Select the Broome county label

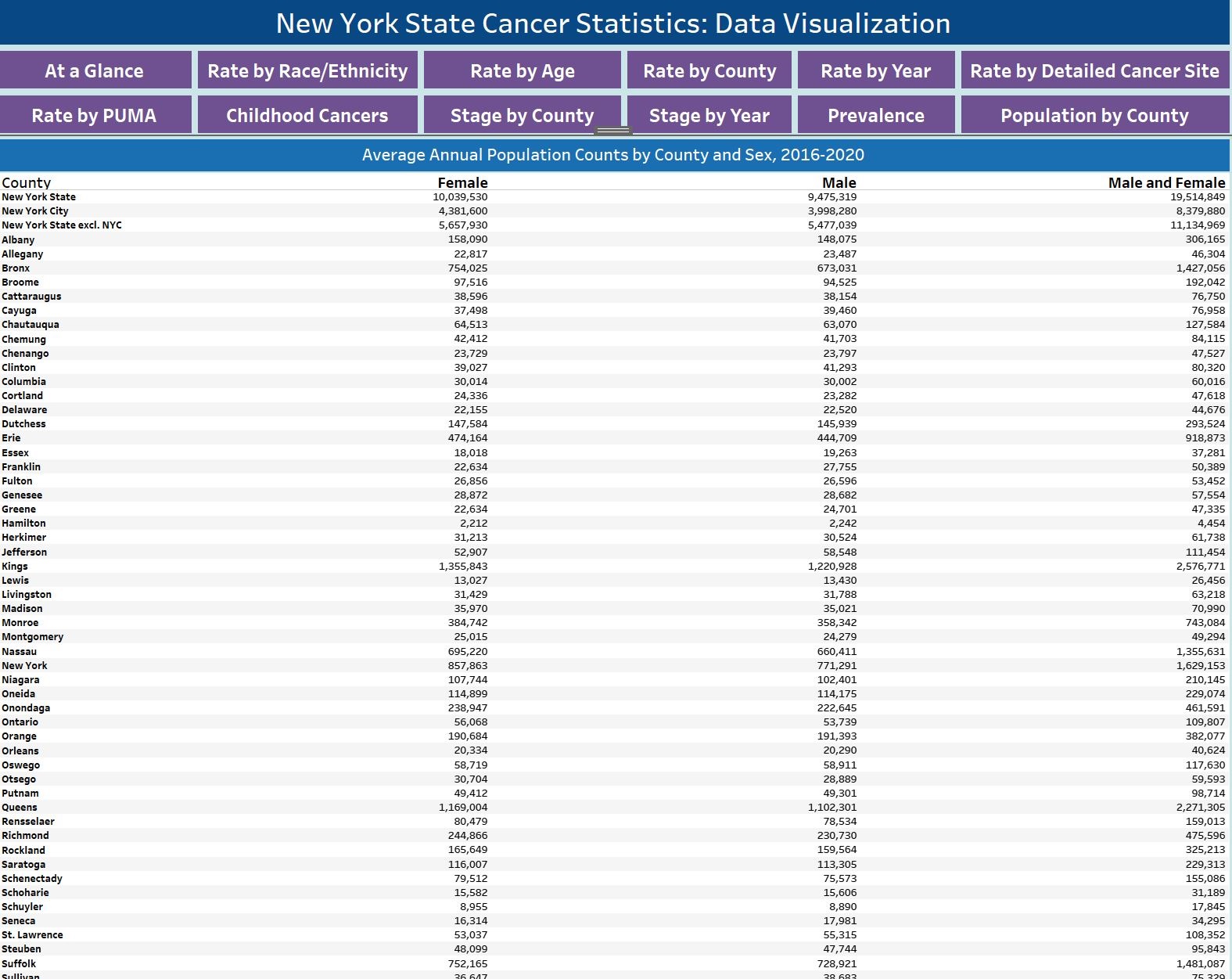(20, 282)
